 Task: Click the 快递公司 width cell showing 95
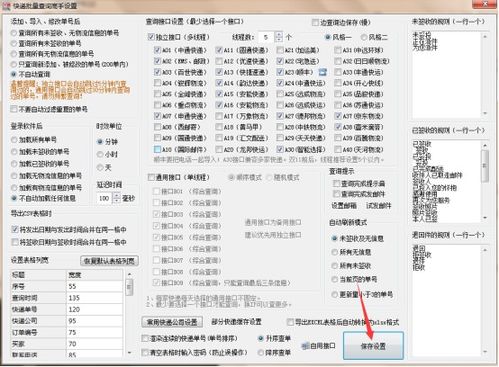click(x=95, y=321)
